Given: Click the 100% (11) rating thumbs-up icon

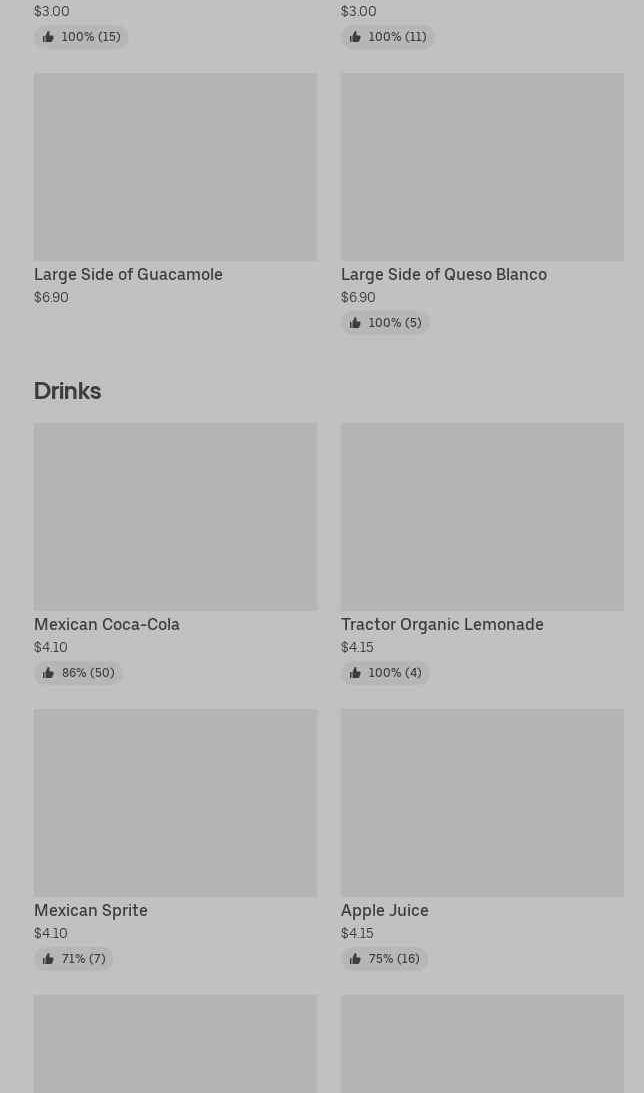Looking at the screenshot, I should [x=355, y=37].
